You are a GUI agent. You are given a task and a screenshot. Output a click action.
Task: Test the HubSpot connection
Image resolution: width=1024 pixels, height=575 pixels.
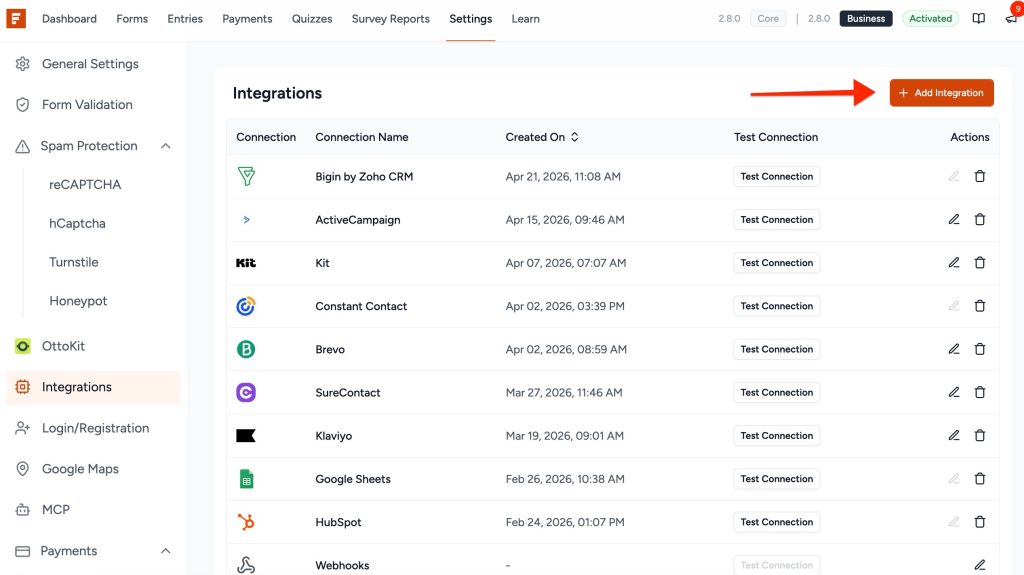(776, 522)
